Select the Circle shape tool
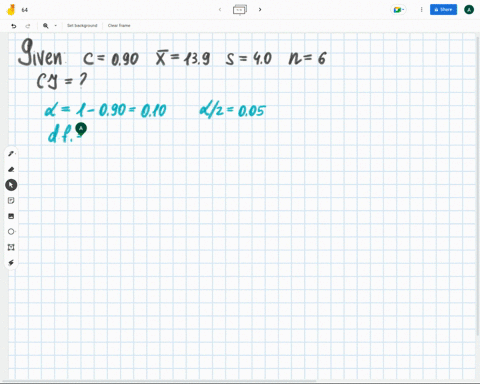Viewport: 480px width, 384px height. [x=11, y=231]
